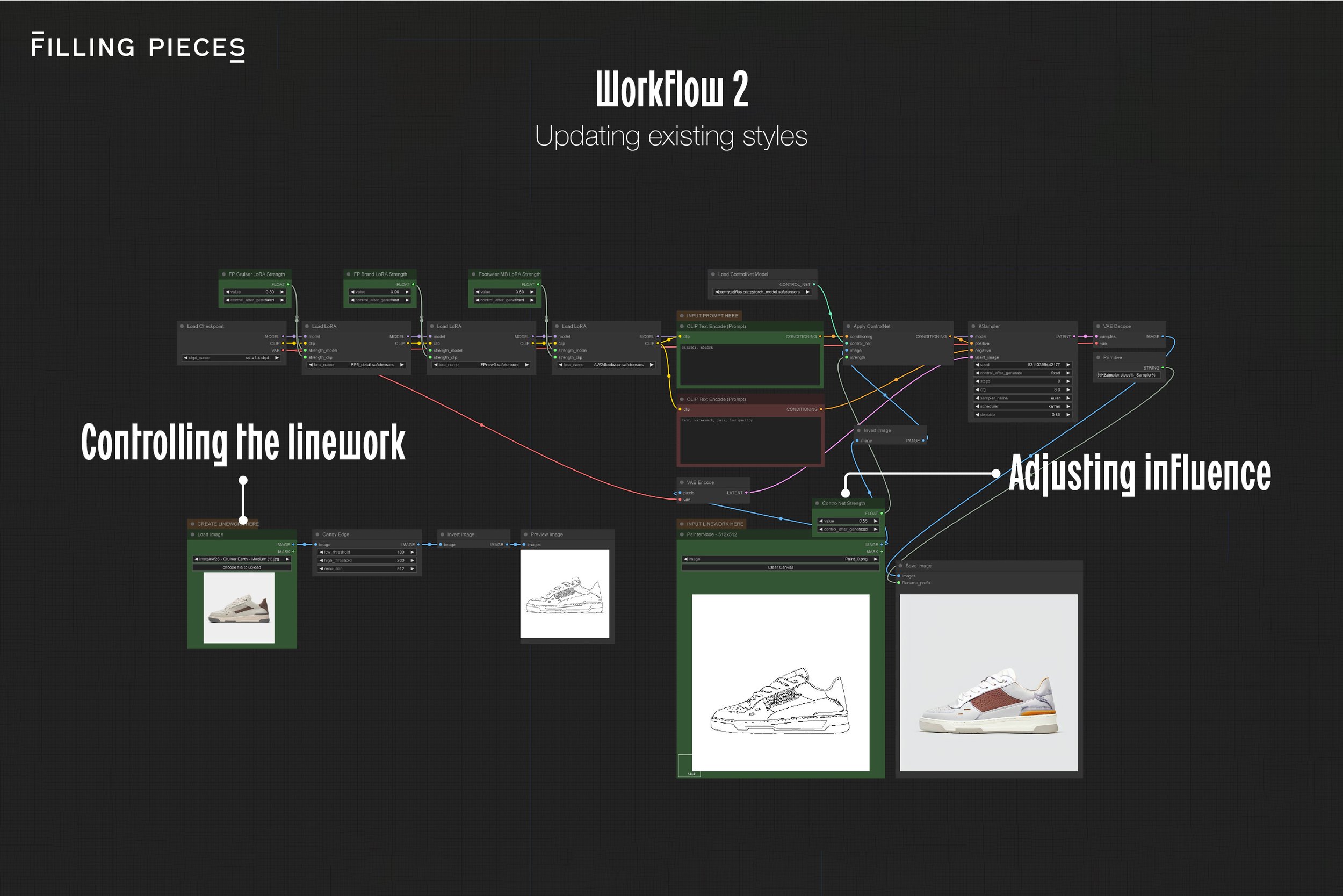Click the CONDITIONING output on Apply ControlNet
The image size is (1343, 896).
[x=950, y=337]
